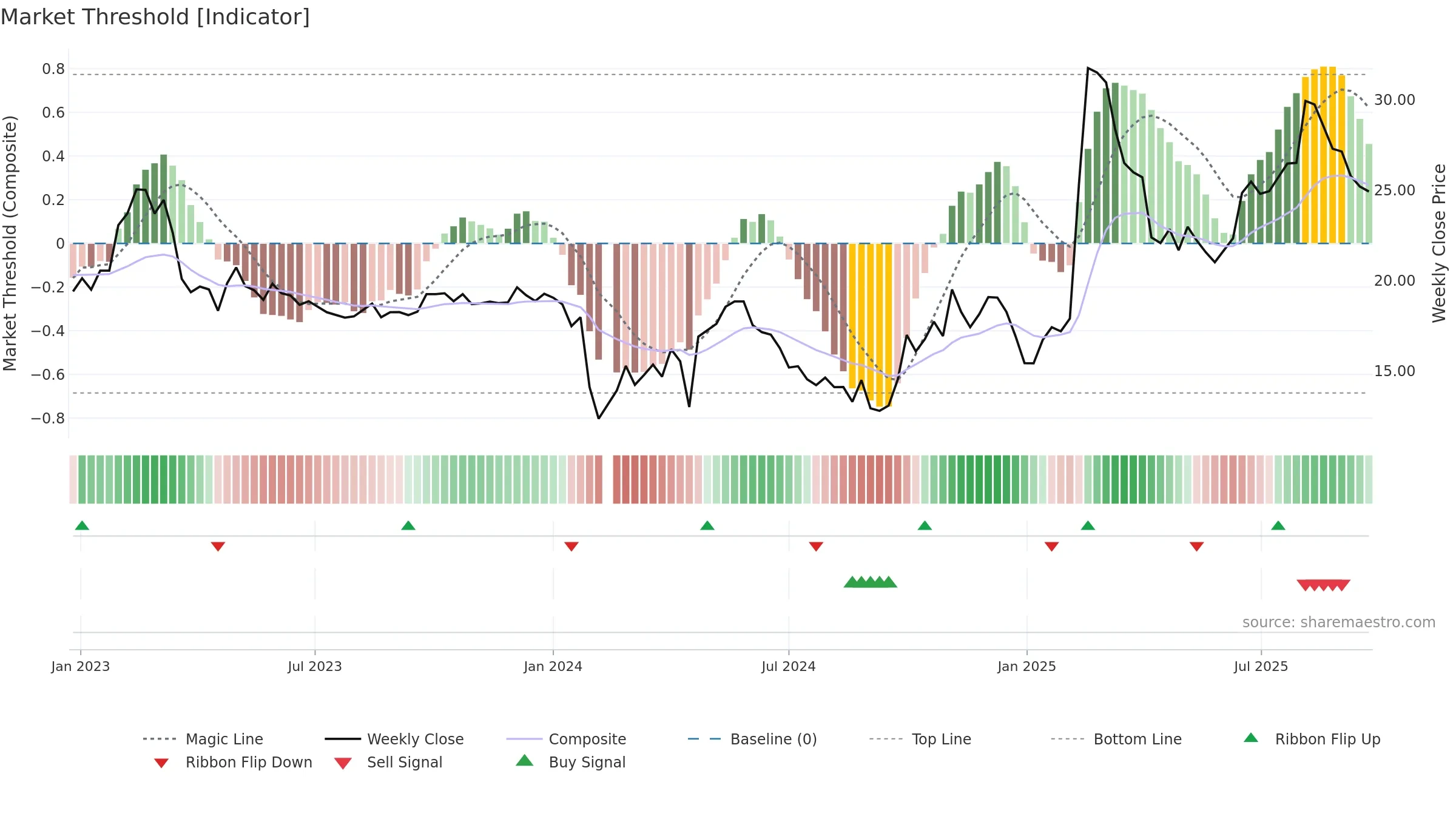Click the Weekly Close peak in February 2025
The image size is (1456, 819).
(x=1088, y=68)
